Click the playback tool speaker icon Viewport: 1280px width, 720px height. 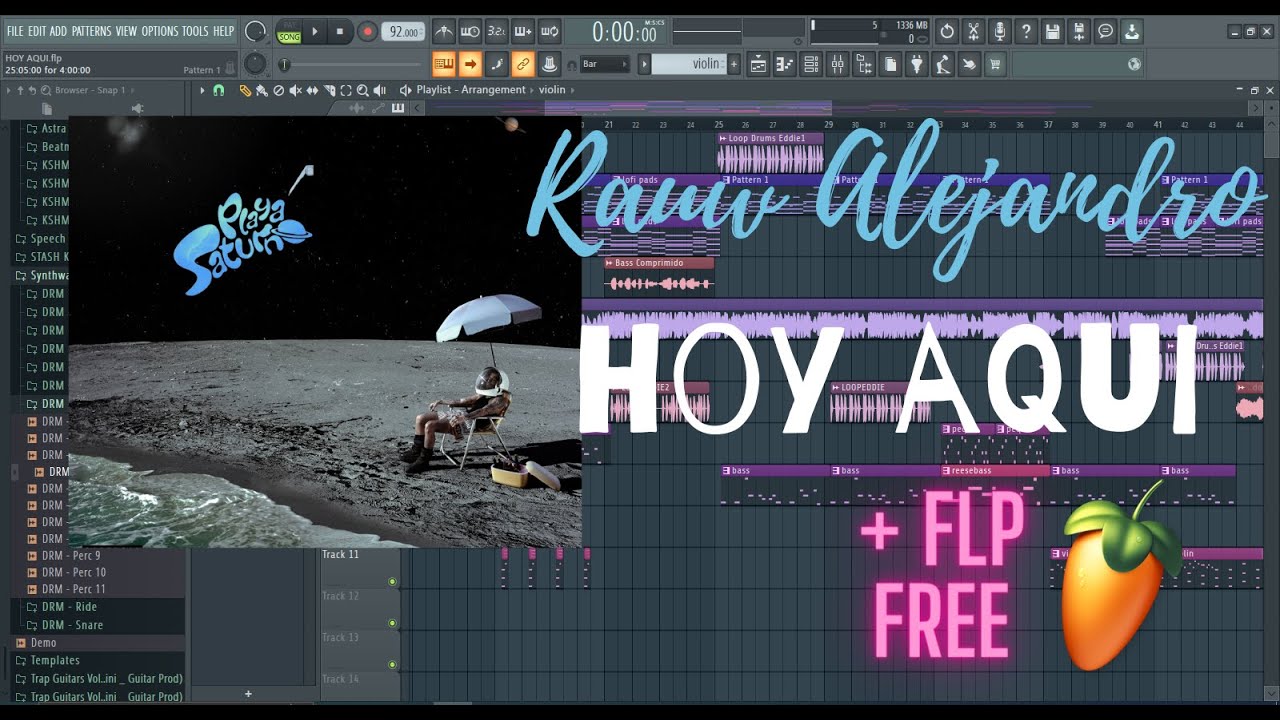point(381,90)
